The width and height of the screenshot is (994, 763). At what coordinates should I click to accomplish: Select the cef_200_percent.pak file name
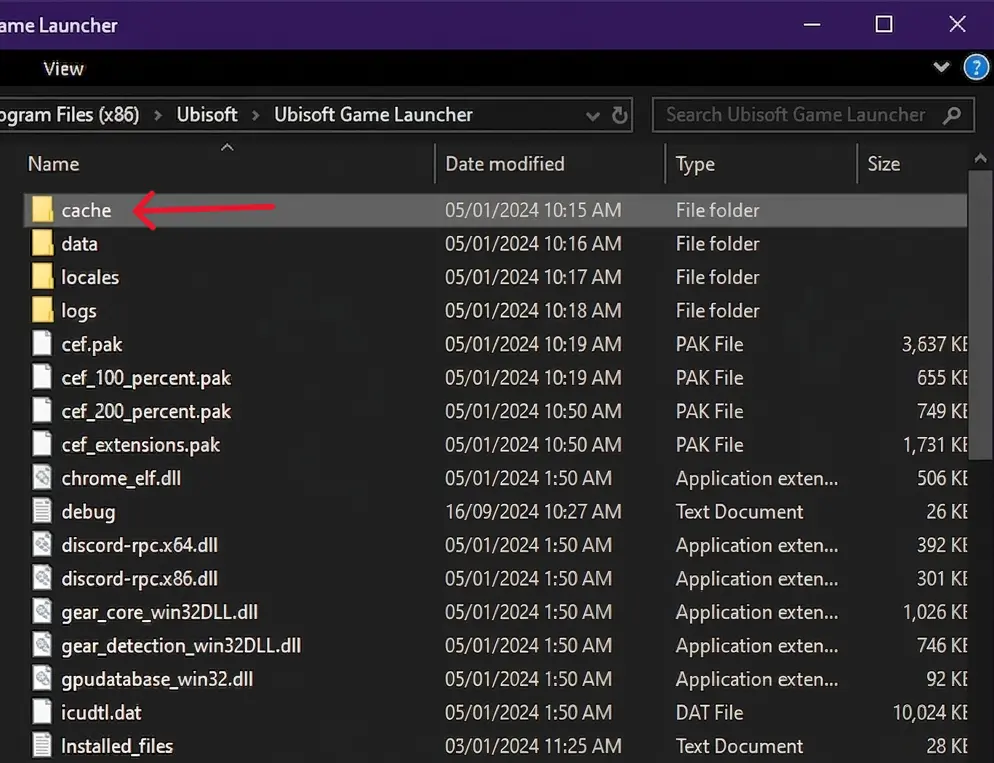point(146,412)
